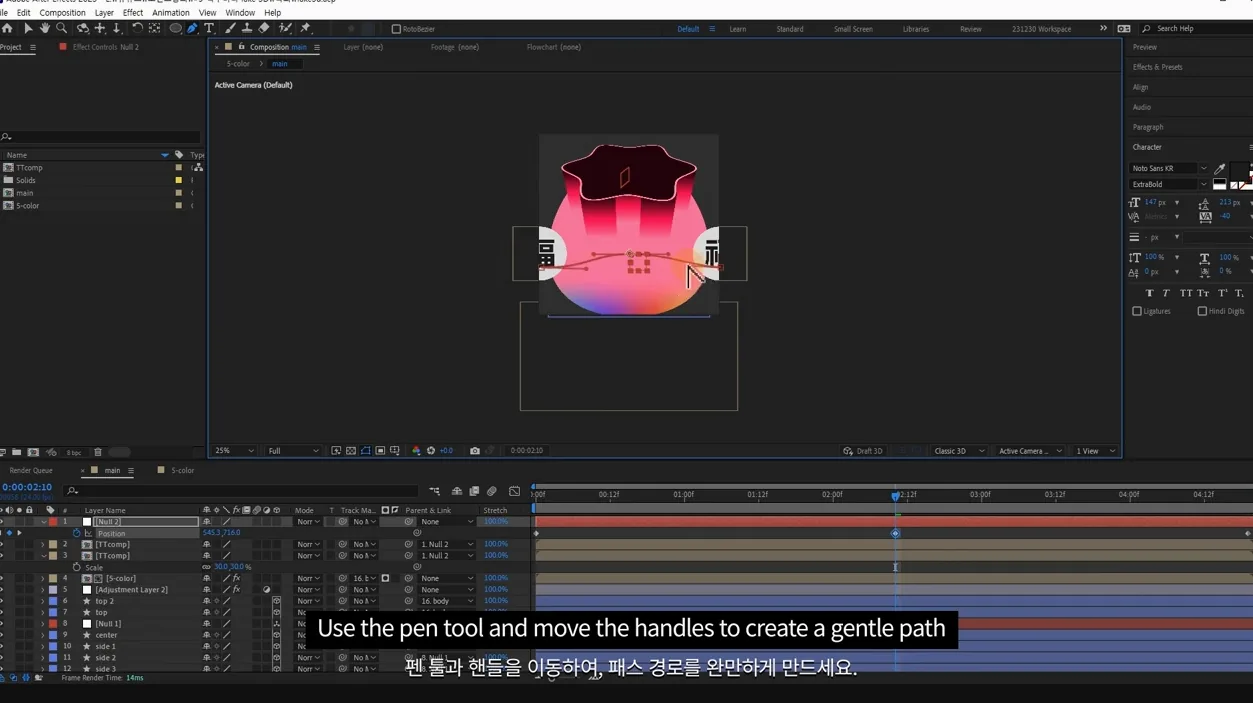Click the Project panel menu icon
The image size is (1253, 703).
coord(33,47)
